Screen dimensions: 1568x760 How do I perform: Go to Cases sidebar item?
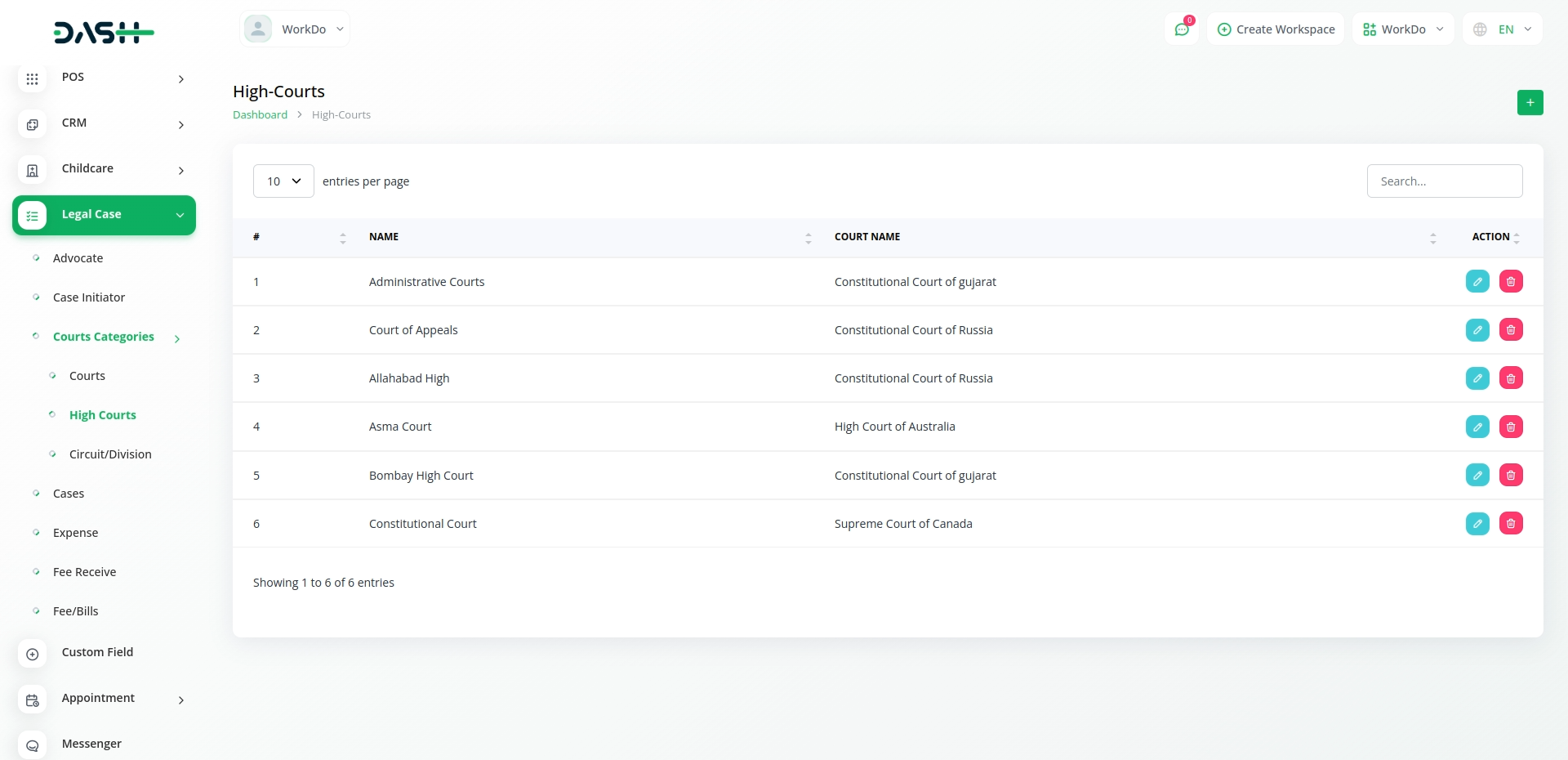(x=69, y=494)
